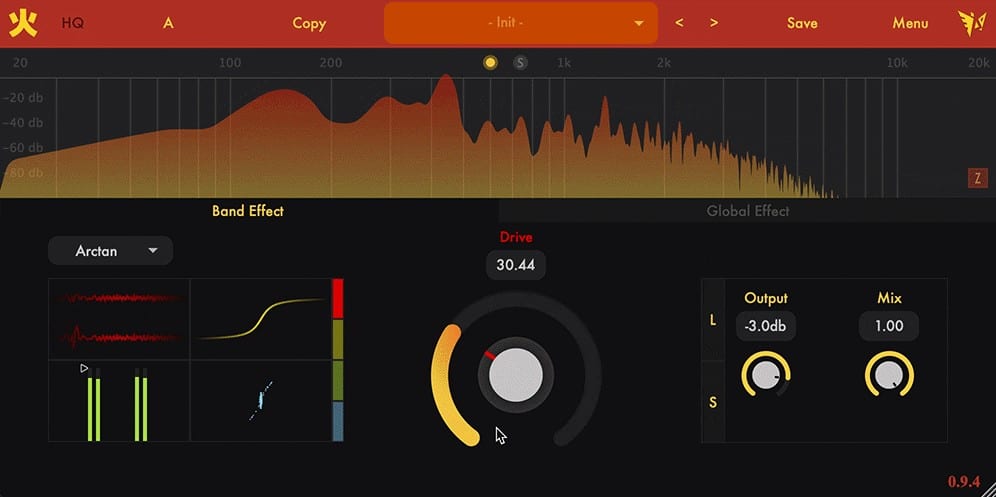This screenshot has height=497, width=996.
Task: Click the distortion shaping curve graph
Action: pyautogui.click(x=261, y=320)
